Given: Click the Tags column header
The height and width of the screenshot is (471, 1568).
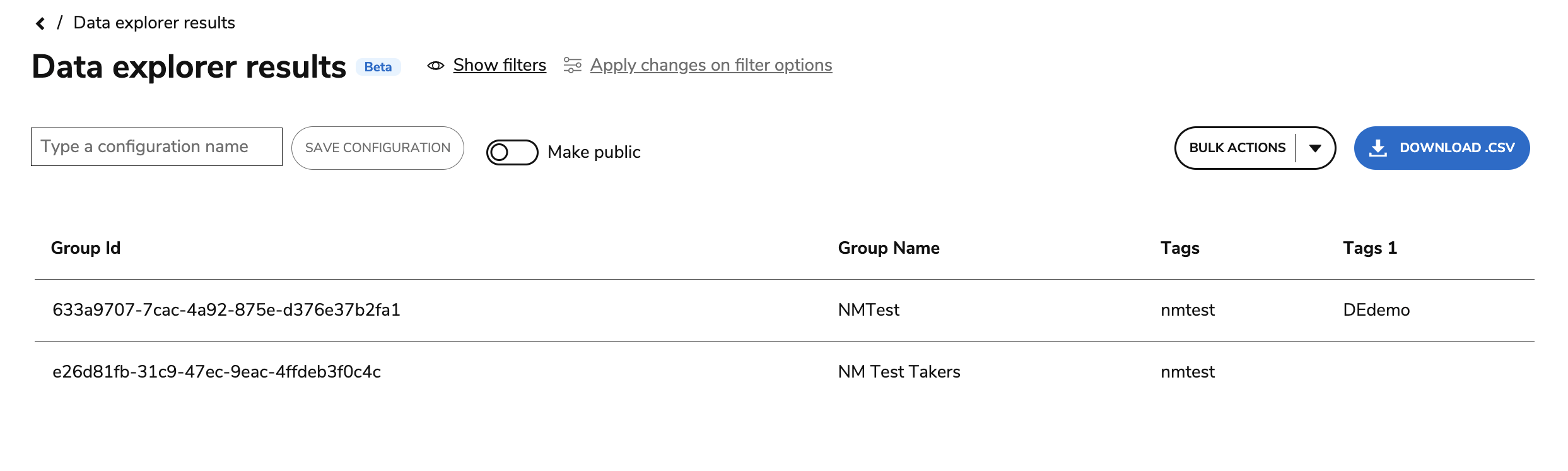Looking at the screenshot, I should click(x=1180, y=248).
